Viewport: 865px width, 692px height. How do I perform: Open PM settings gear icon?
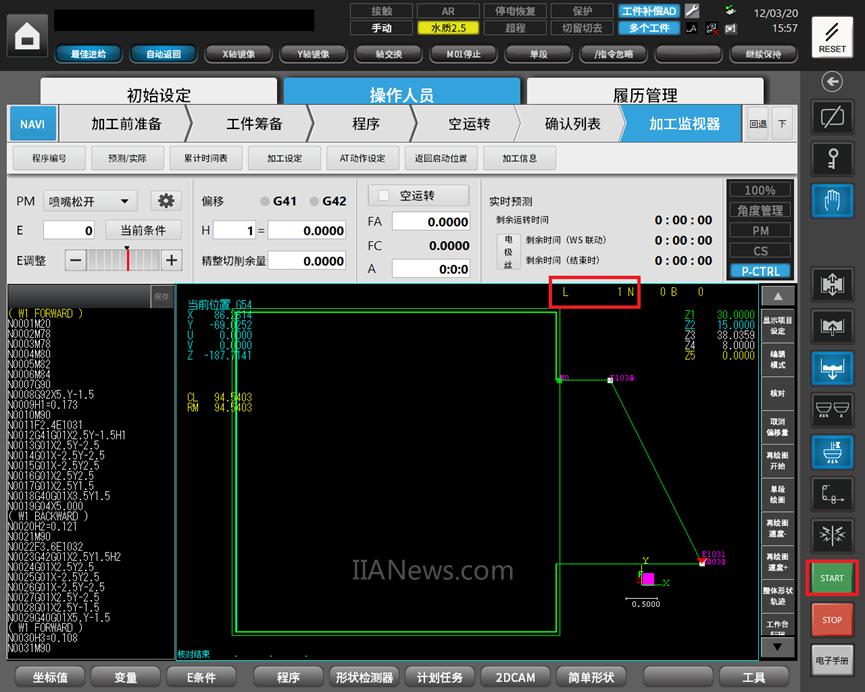tap(163, 201)
